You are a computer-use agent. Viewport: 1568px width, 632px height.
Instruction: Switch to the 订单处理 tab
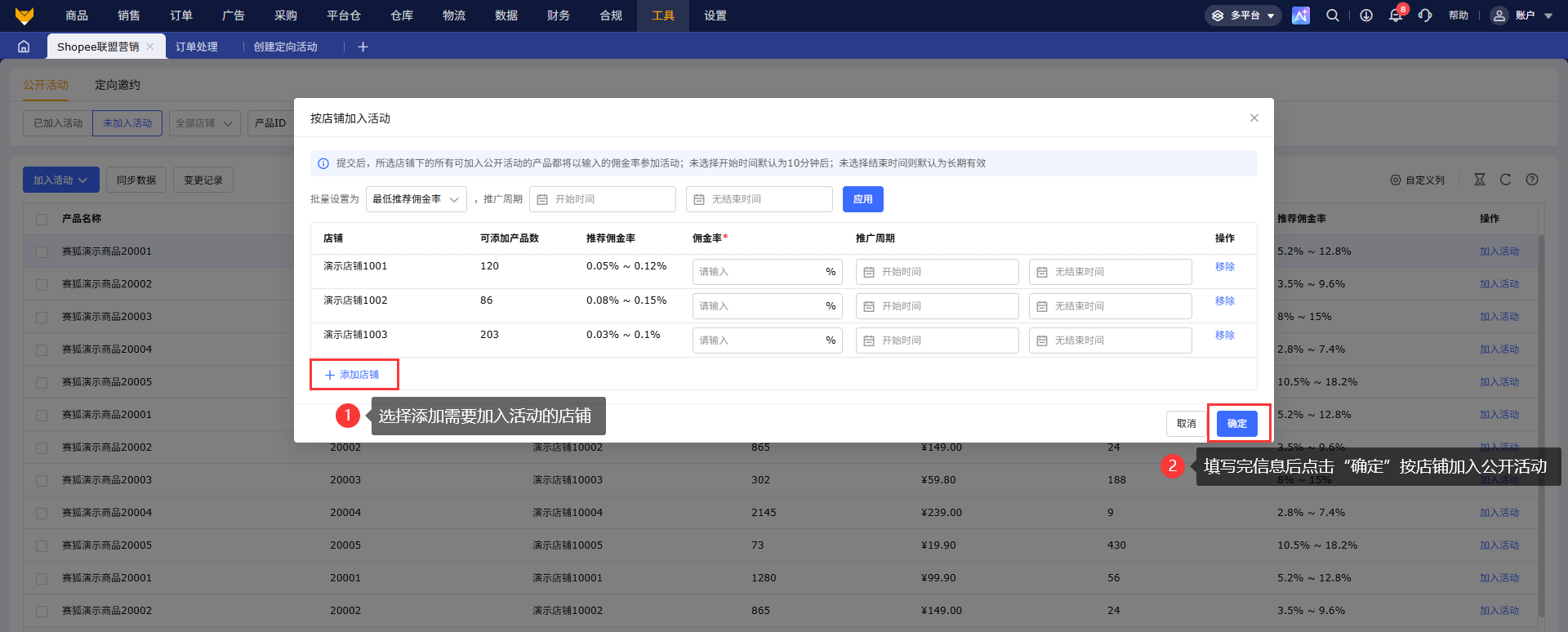point(197,47)
